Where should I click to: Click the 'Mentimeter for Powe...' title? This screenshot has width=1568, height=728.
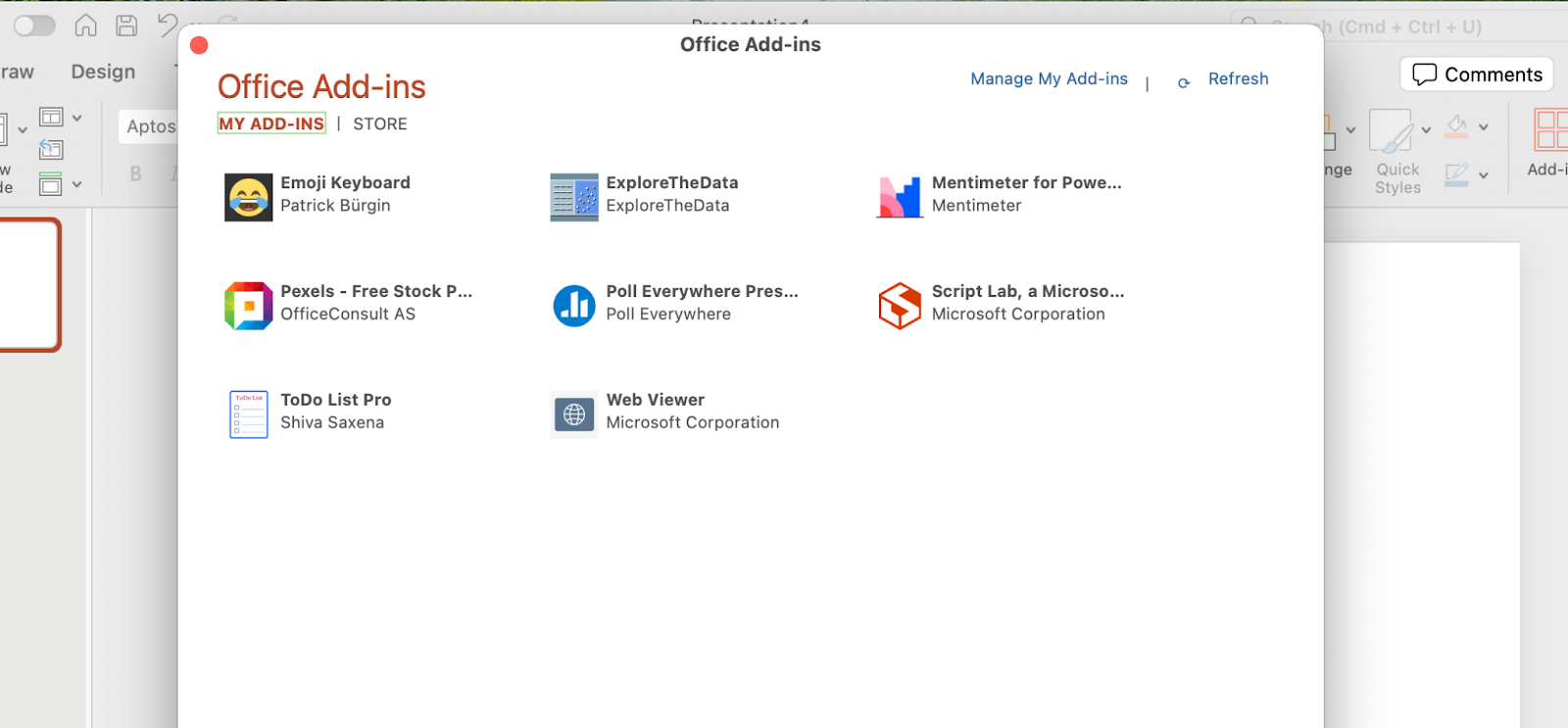(x=1026, y=182)
